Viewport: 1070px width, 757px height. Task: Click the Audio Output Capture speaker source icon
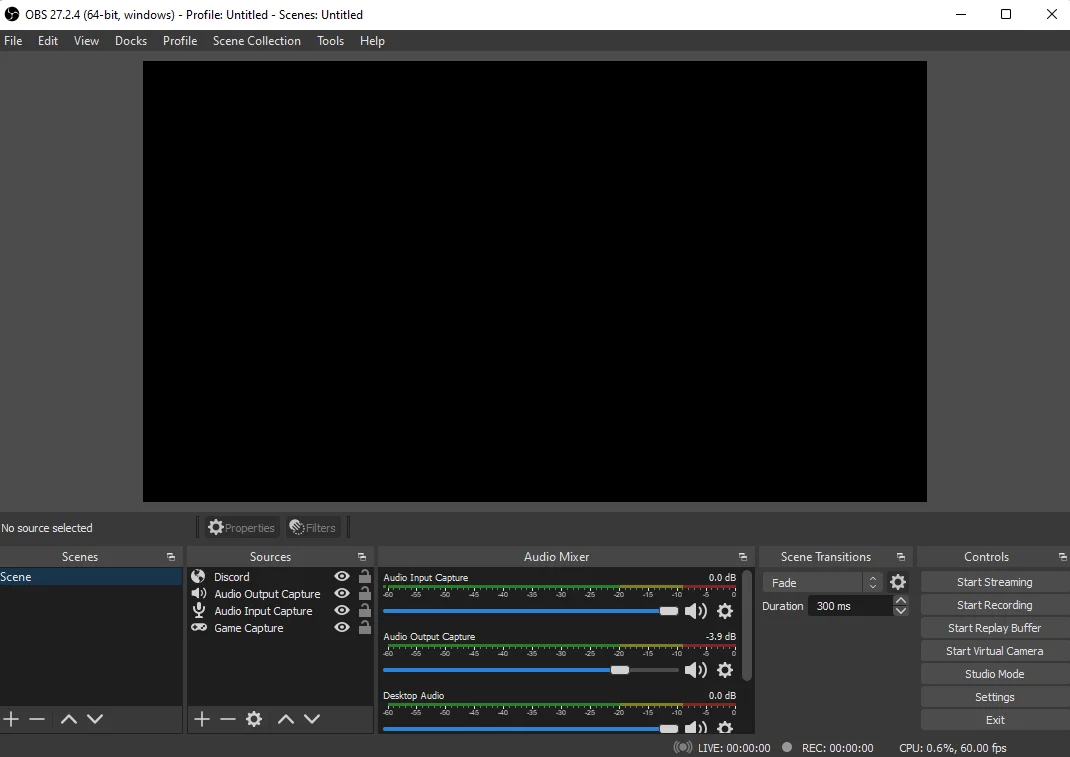pos(199,594)
